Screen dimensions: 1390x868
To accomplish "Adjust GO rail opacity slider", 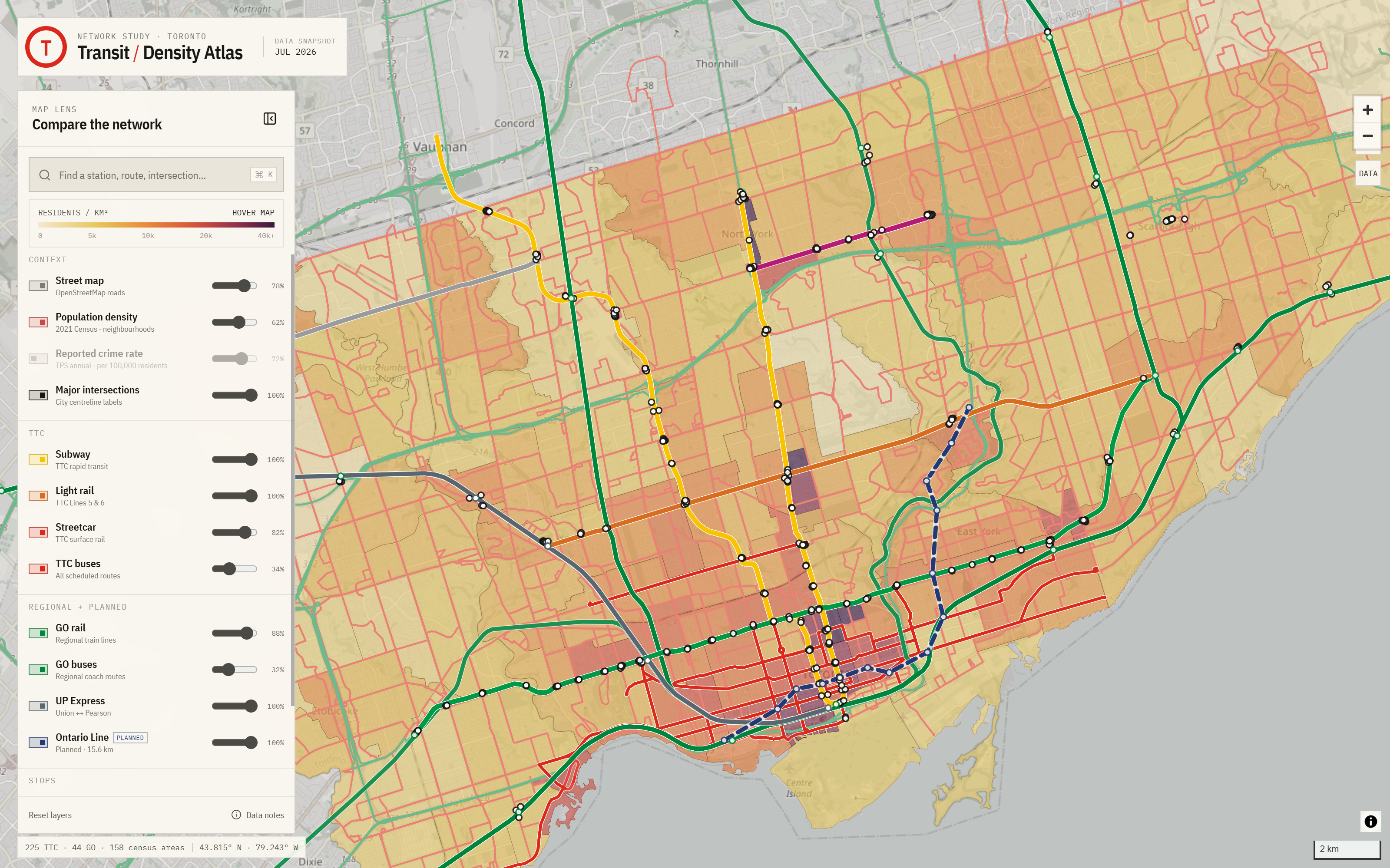I will point(234,633).
